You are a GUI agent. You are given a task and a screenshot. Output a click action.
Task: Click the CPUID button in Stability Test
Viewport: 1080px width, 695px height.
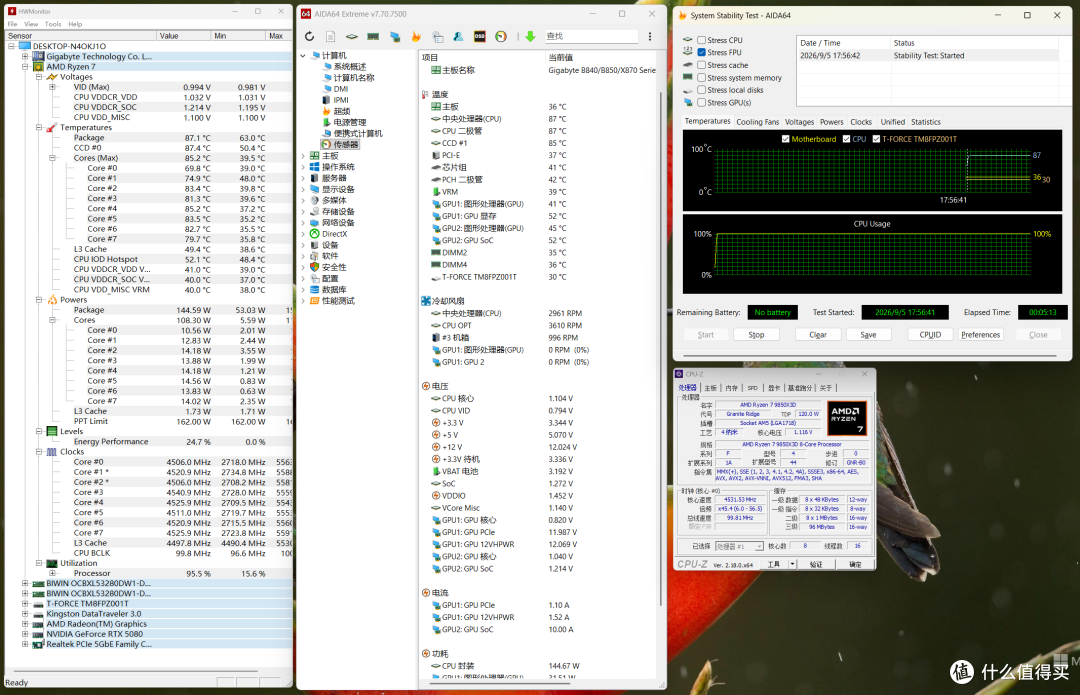(x=930, y=335)
